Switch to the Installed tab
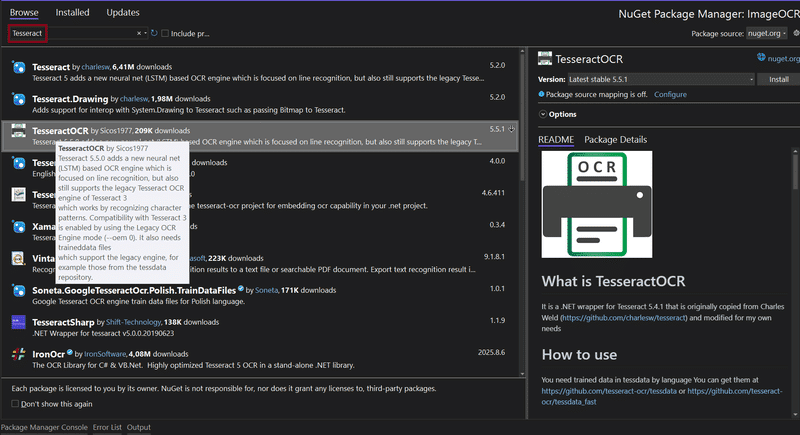Image resolution: width=800 pixels, height=435 pixels. coord(72,12)
